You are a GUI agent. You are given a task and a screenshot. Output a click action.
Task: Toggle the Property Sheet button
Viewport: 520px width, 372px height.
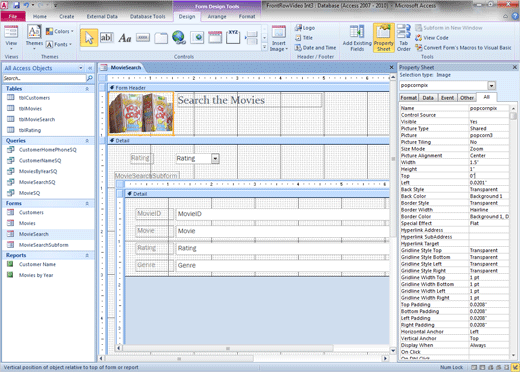click(x=384, y=38)
